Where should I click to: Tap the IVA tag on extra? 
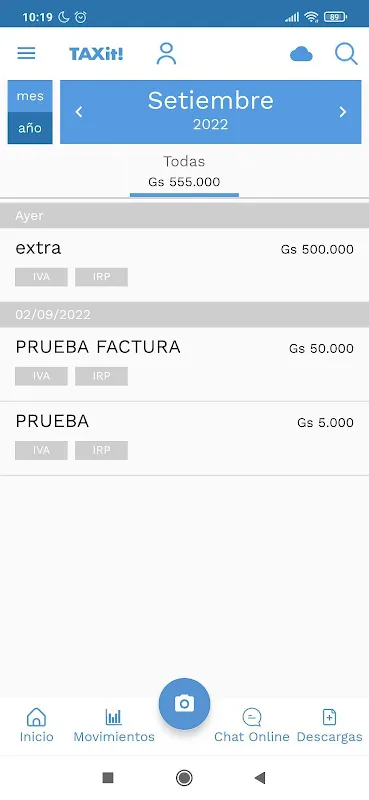(x=41, y=277)
